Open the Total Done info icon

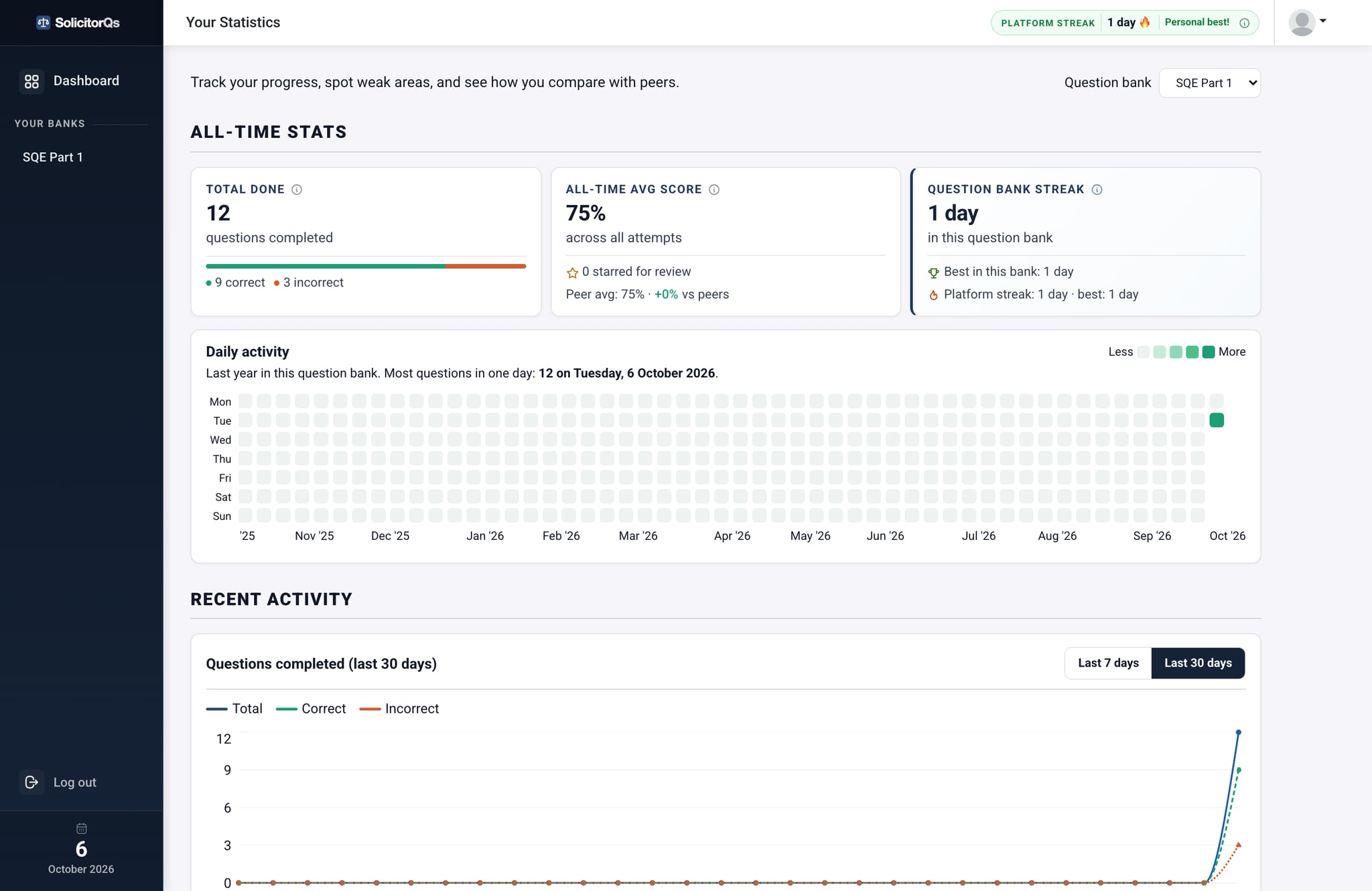point(297,190)
